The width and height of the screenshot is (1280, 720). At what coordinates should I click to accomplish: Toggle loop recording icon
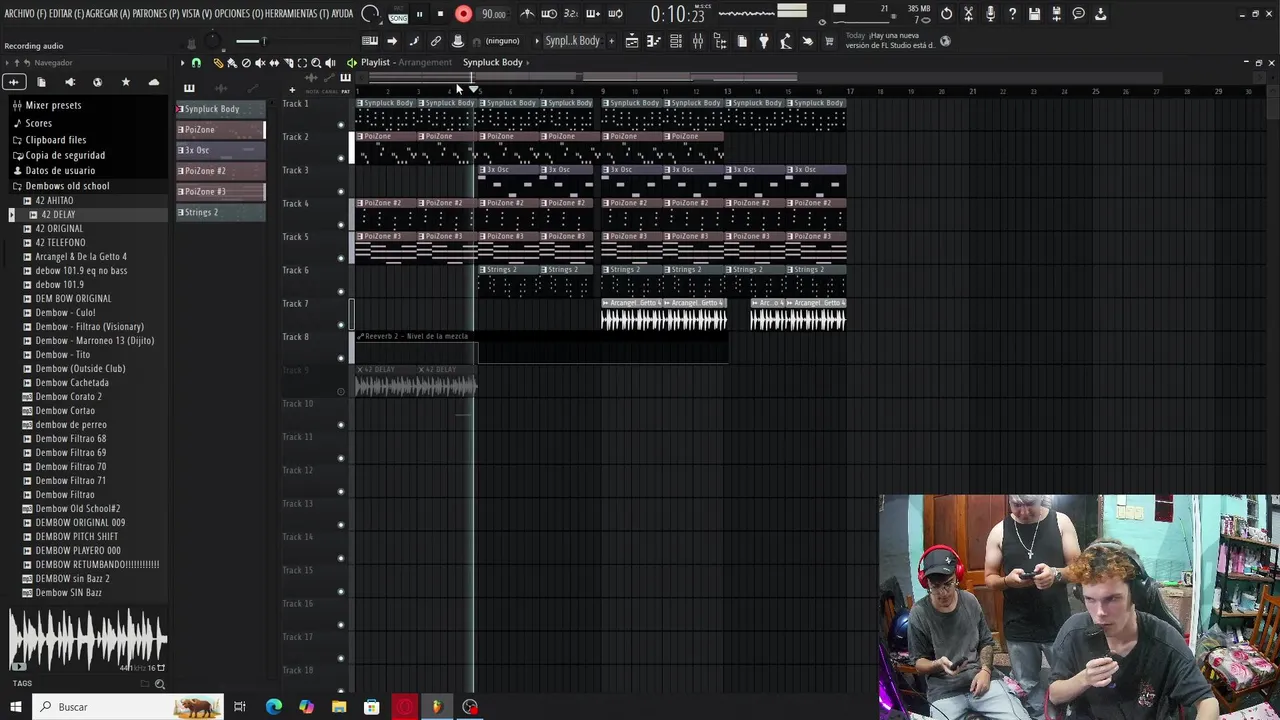(615, 14)
